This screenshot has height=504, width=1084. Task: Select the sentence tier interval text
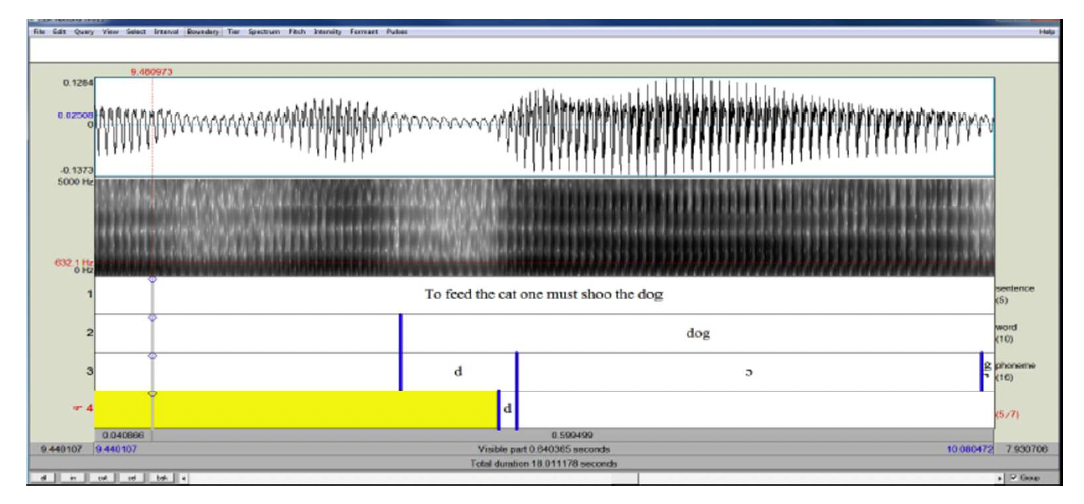point(544,295)
